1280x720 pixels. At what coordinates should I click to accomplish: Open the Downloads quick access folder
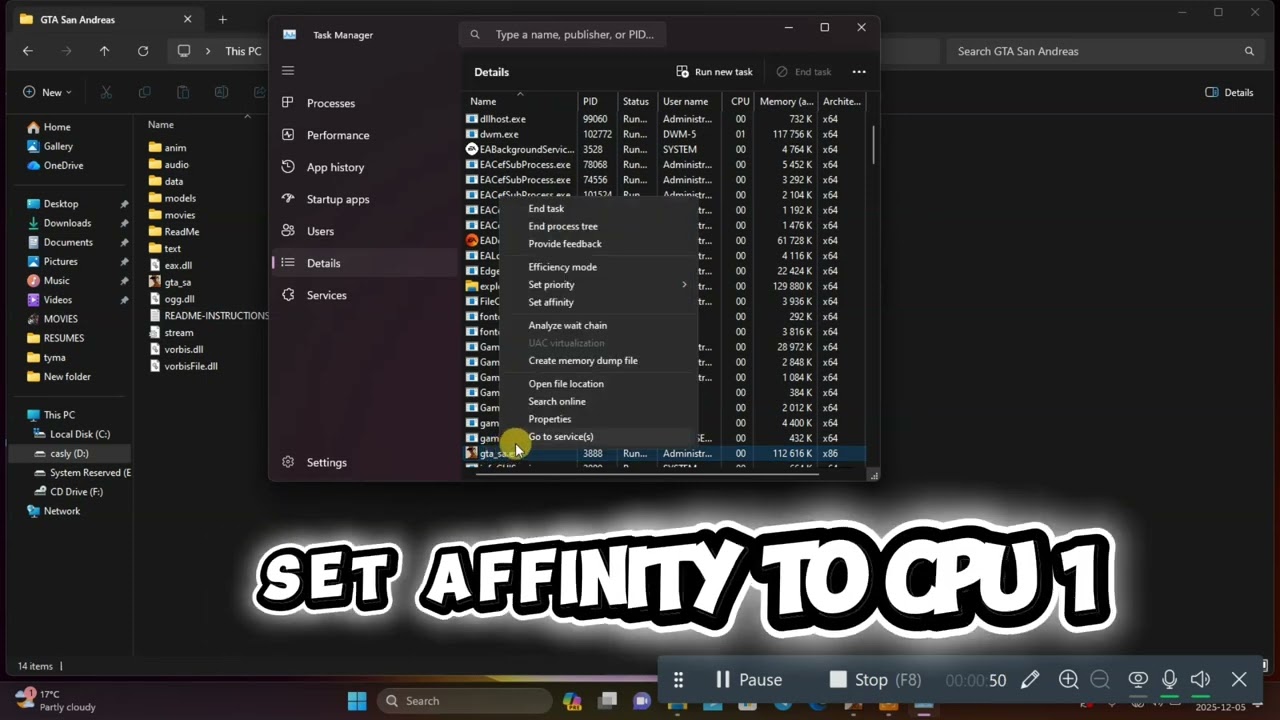pyautogui.click(x=67, y=223)
